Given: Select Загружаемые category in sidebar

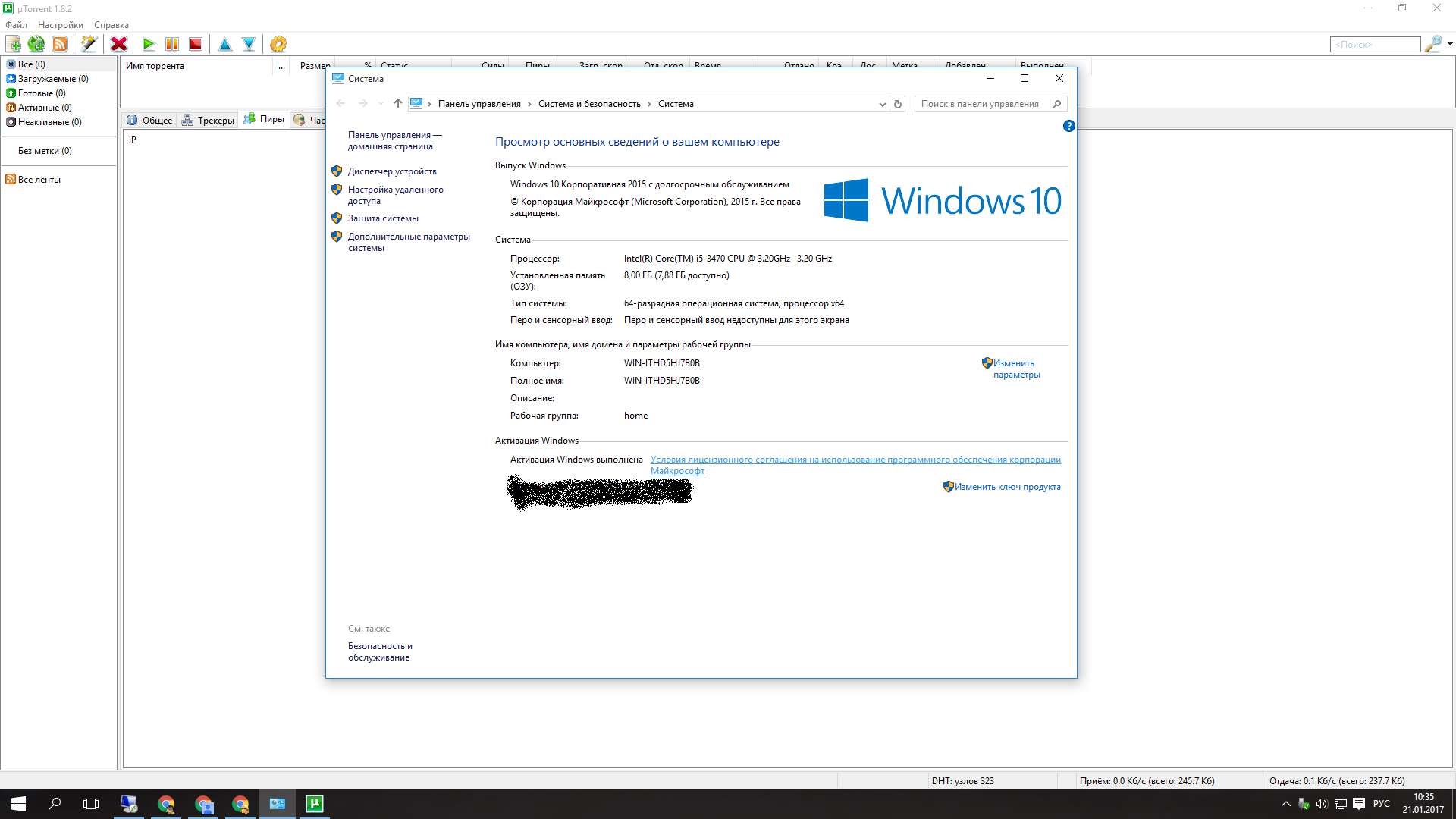Looking at the screenshot, I should coord(52,79).
